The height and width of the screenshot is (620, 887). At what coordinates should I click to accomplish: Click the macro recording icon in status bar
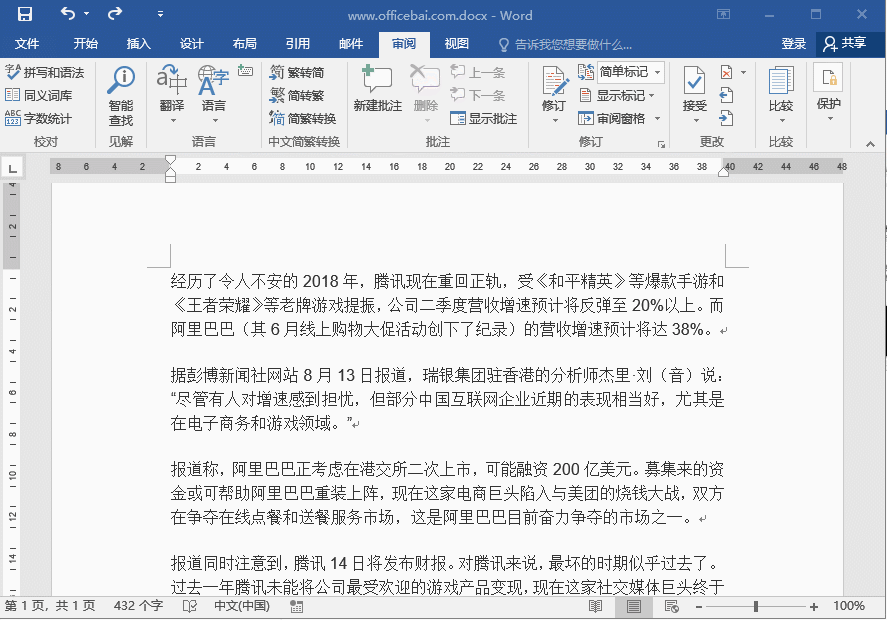tap(296, 607)
